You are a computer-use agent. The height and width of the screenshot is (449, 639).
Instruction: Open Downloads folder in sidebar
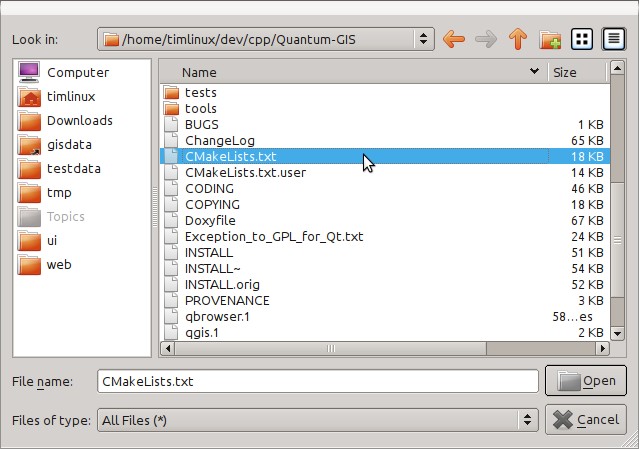click(x=79, y=120)
